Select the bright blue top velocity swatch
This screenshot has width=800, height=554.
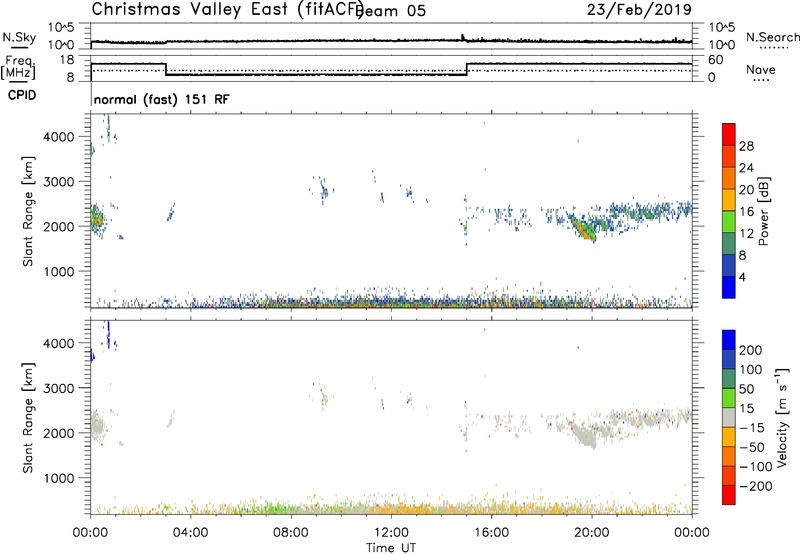[729, 340]
